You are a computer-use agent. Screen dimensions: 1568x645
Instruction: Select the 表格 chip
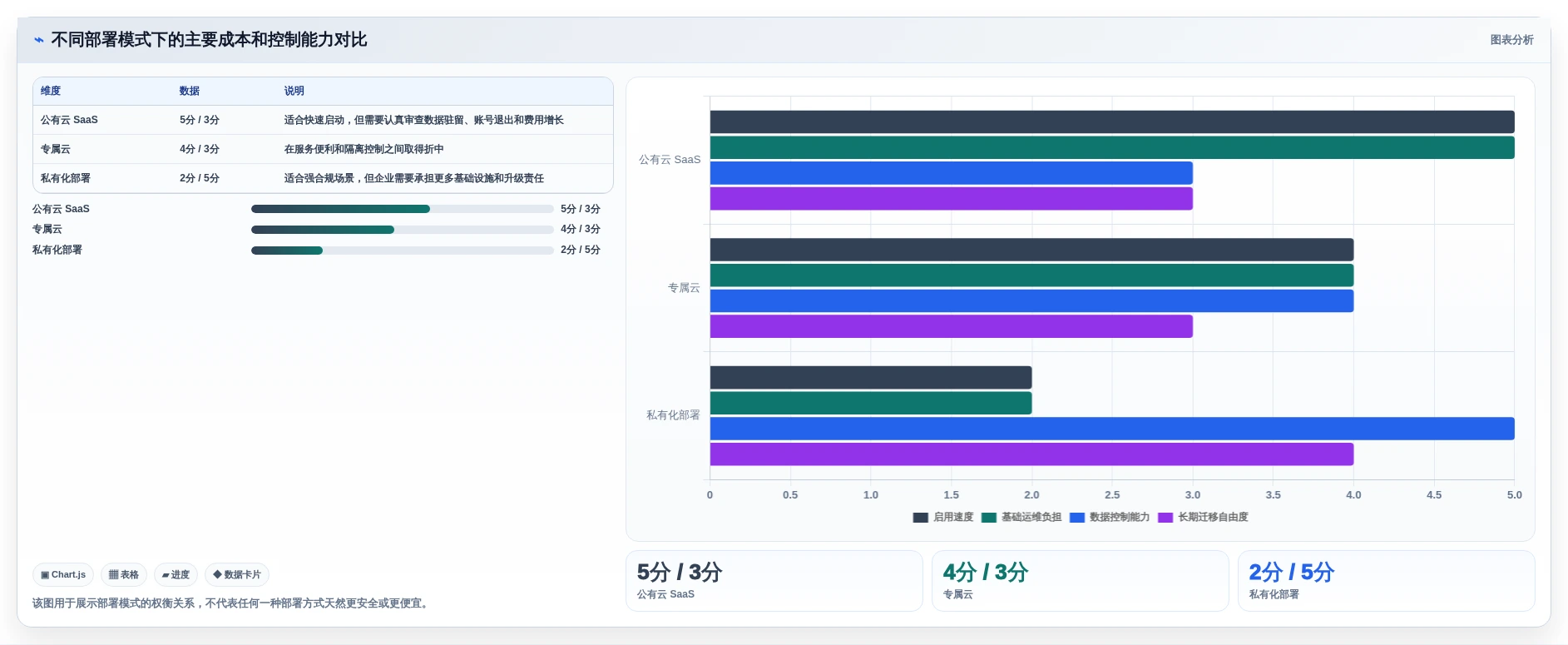124,574
